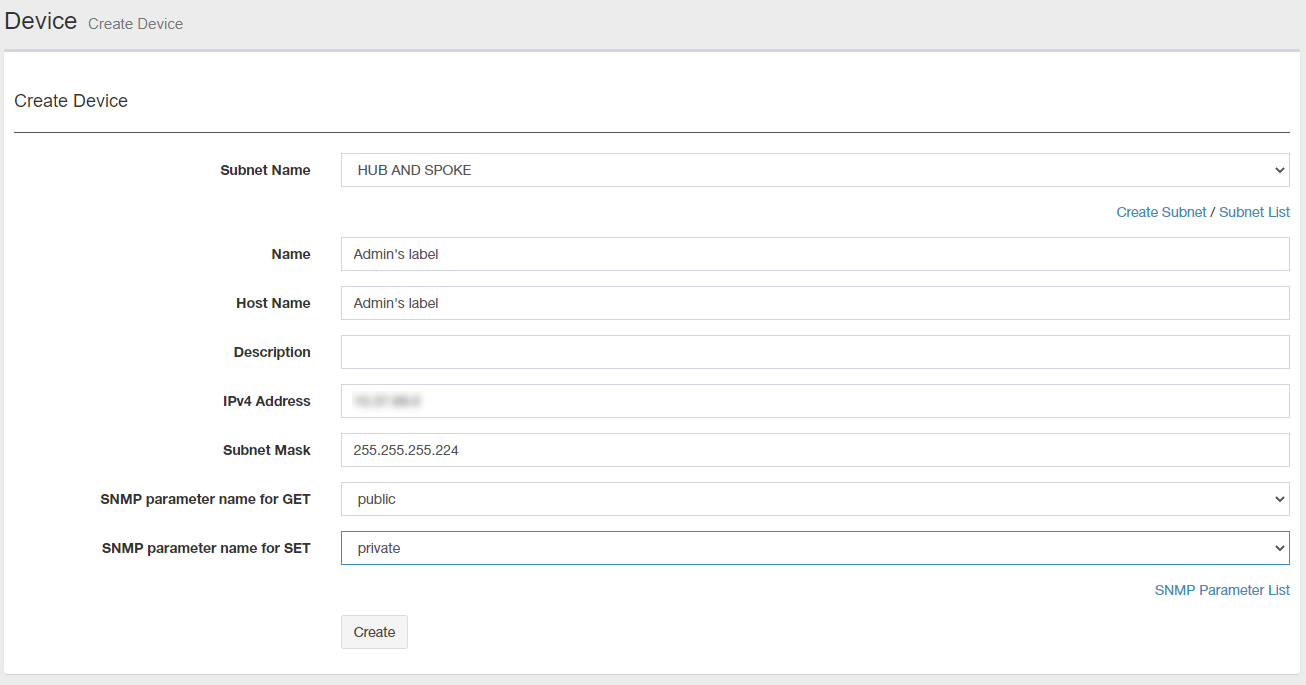Click the Description field label
1306x685 pixels.
point(272,352)
